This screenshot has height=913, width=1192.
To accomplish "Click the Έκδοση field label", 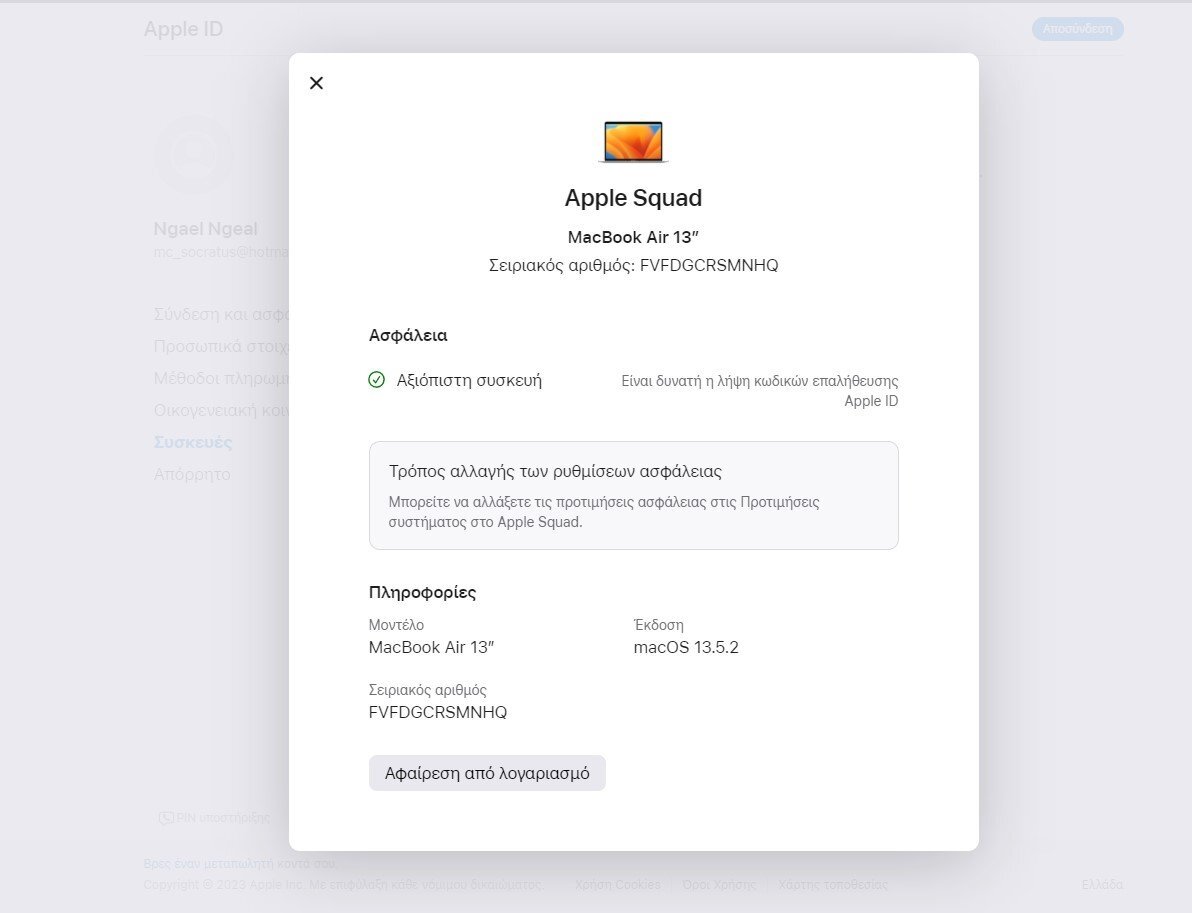I will tap(658, 625).
